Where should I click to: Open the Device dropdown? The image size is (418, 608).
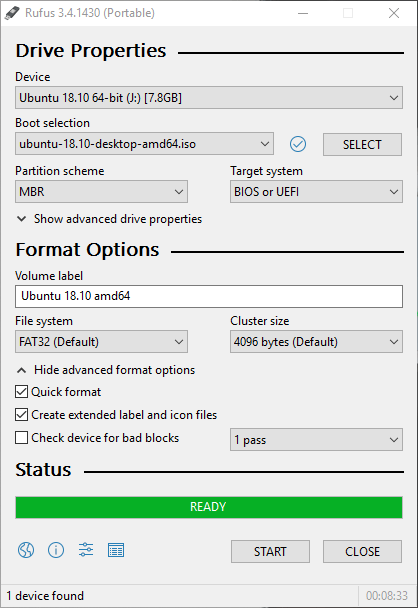pos(209,98)
